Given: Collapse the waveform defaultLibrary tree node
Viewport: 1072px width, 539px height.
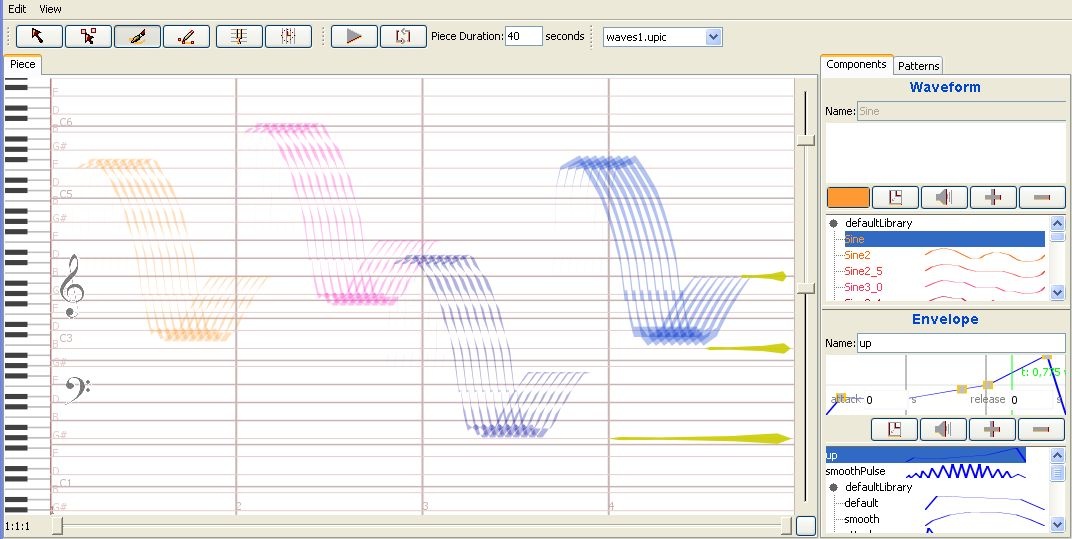Looking at the screenshot, I should point(833,224).
